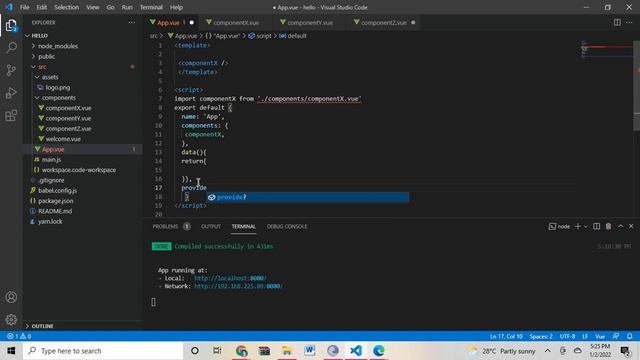The width and height of the screenshot is (640, 360).
Task: Open the localhost:8080 link in terminal
Action: (230, 278)
